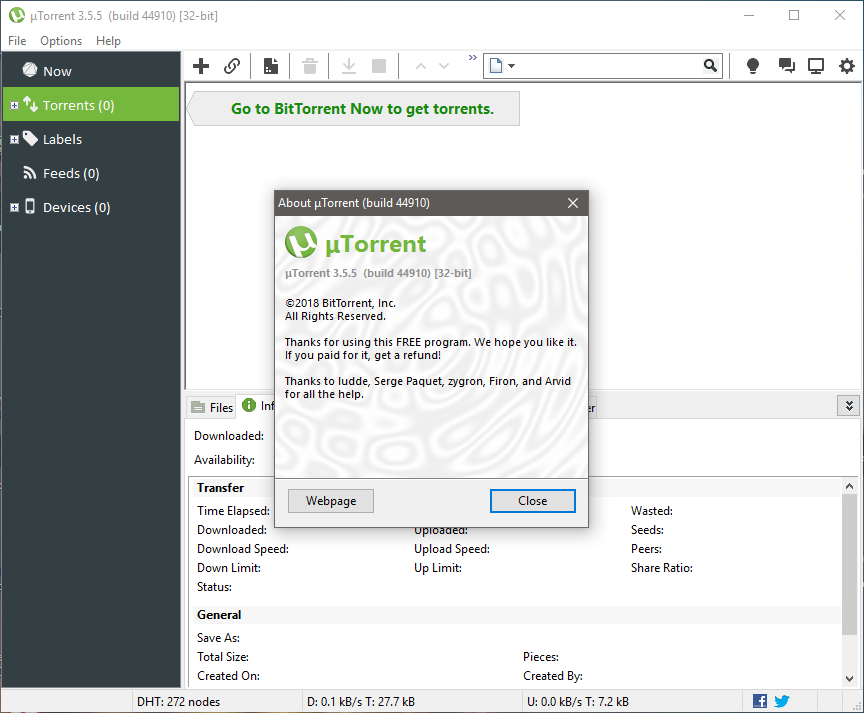Image resolution: width=864 pixels, height=713 pixels.
Task: Click the chat bubbles icon
Action: pos(786,66)
